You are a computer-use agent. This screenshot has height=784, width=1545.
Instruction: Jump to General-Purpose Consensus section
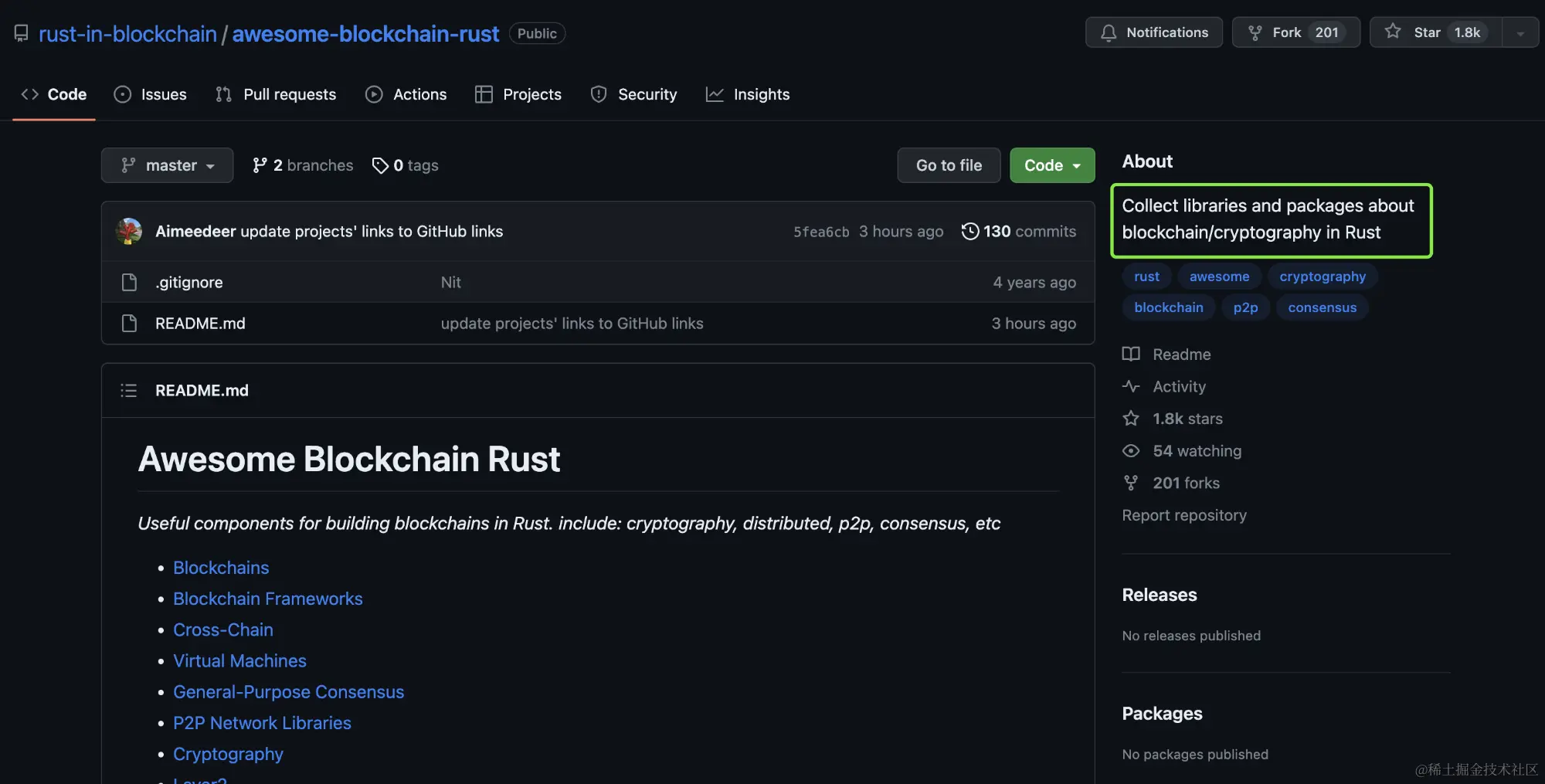tap(289, 692)
